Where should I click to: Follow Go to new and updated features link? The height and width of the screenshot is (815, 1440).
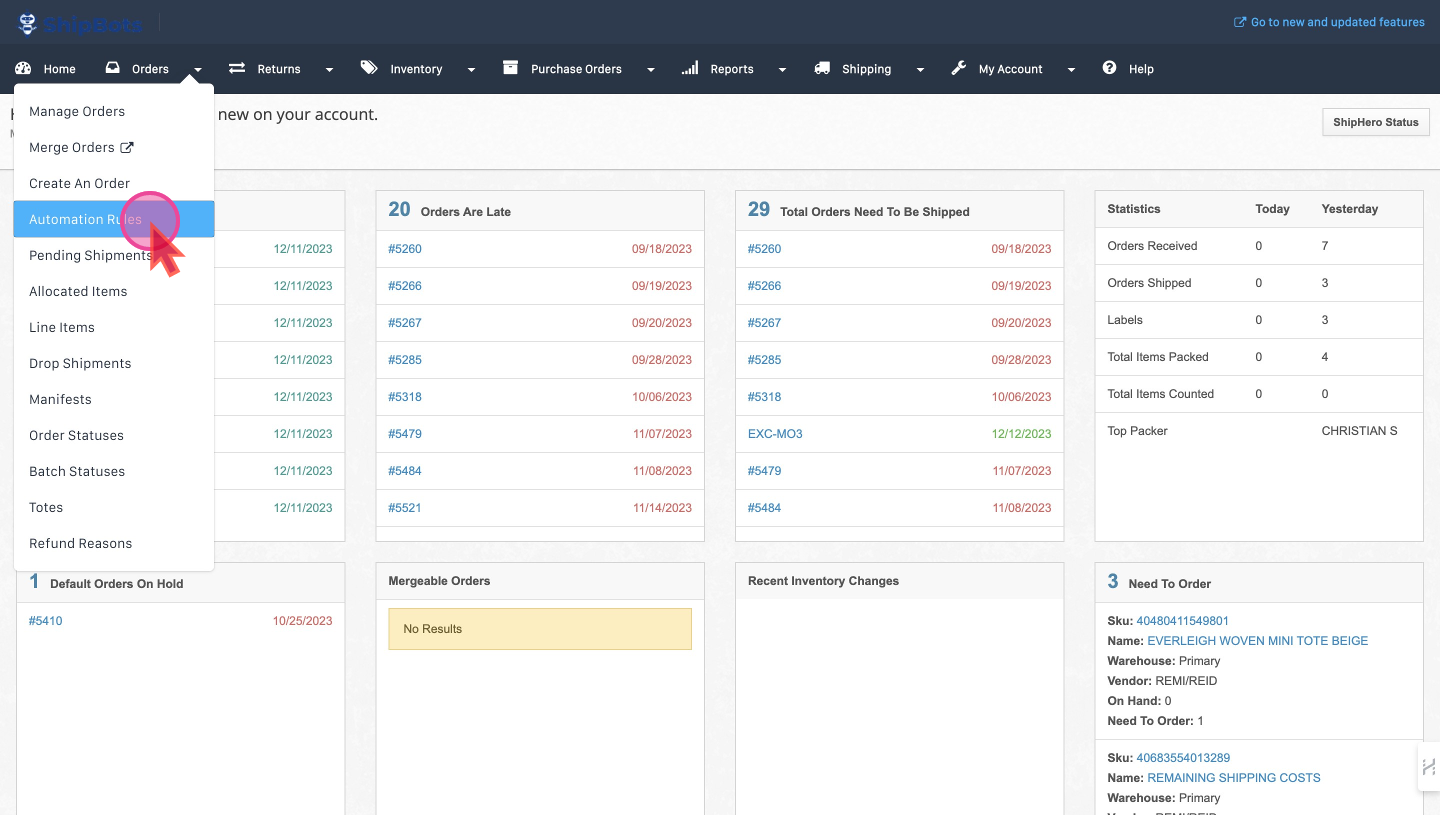(x=1337, y=22)
